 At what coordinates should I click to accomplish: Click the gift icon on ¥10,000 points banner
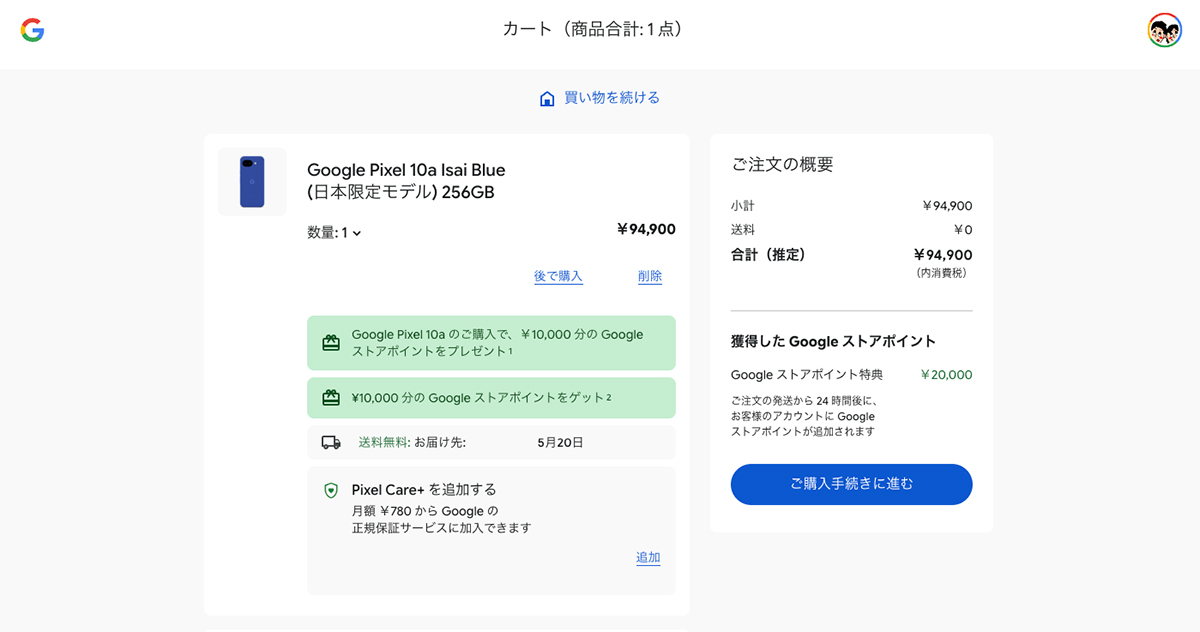click(331, 398)
